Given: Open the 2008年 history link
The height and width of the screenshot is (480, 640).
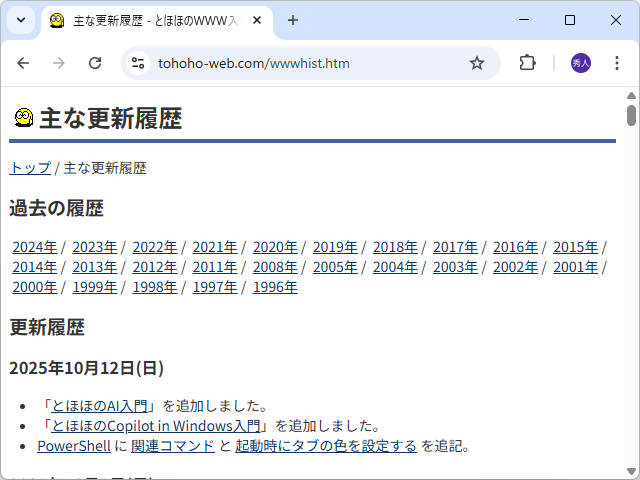Looking at the screenshot, I should coord(275,267).
